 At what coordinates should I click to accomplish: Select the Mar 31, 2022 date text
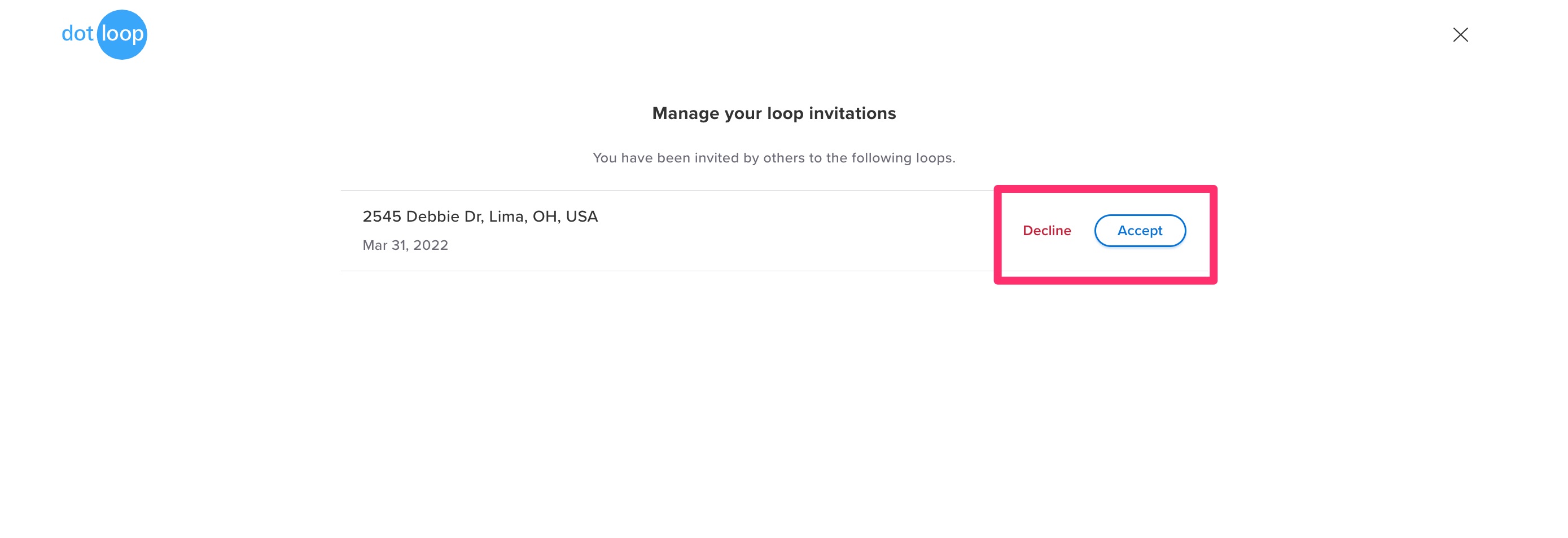pyautogui.click(x=405, y=244)
